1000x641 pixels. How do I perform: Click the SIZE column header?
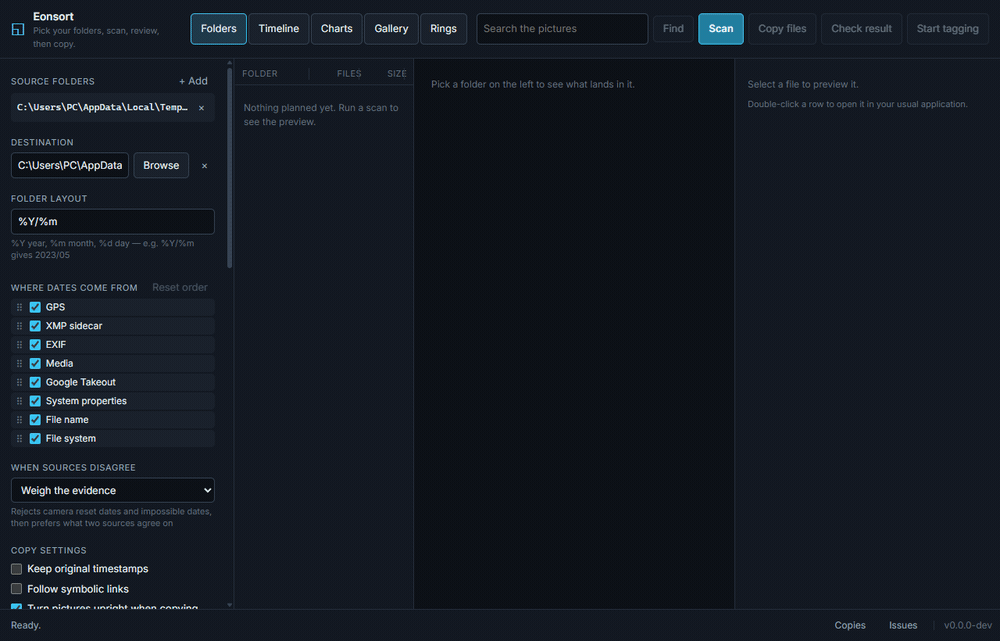coord(397,74)
